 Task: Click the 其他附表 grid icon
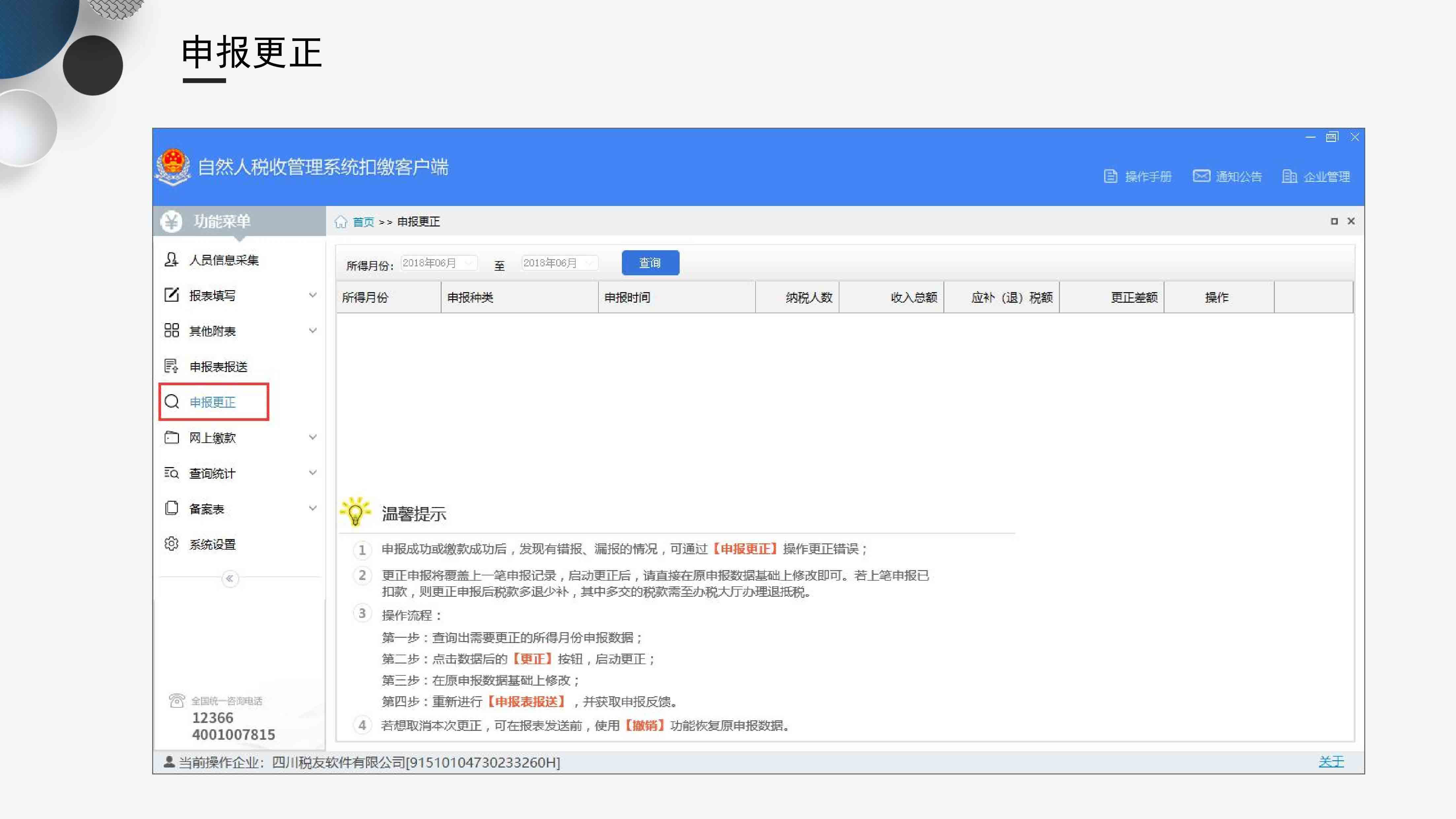click(x=171, y=331)
